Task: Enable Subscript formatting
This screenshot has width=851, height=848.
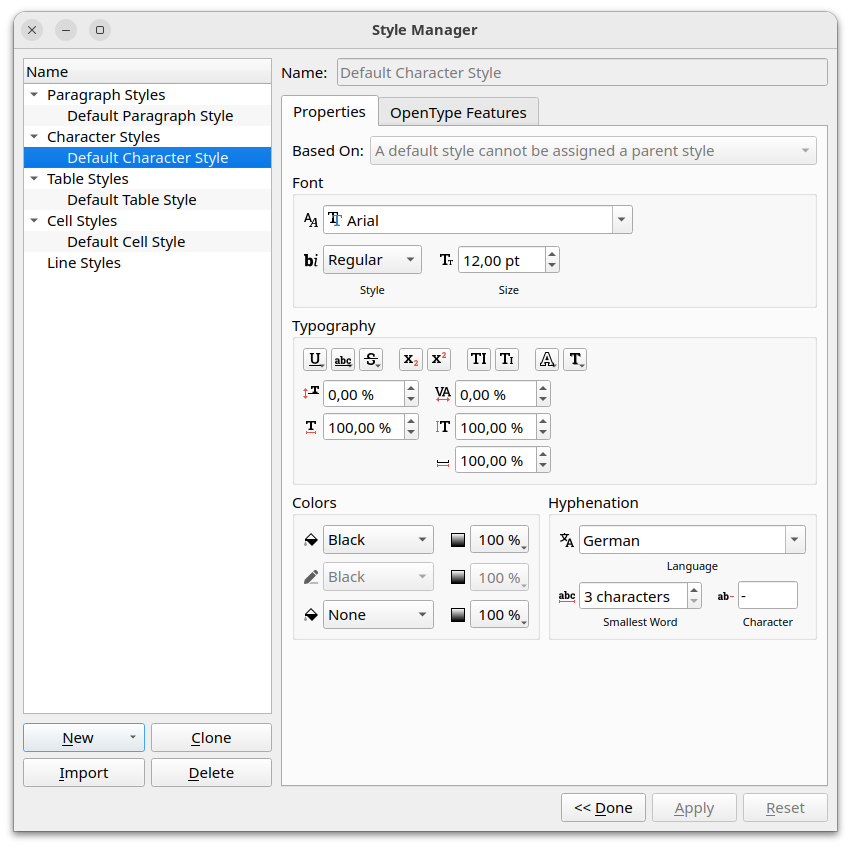Action: pyautogui.click(x=411, y=360)
